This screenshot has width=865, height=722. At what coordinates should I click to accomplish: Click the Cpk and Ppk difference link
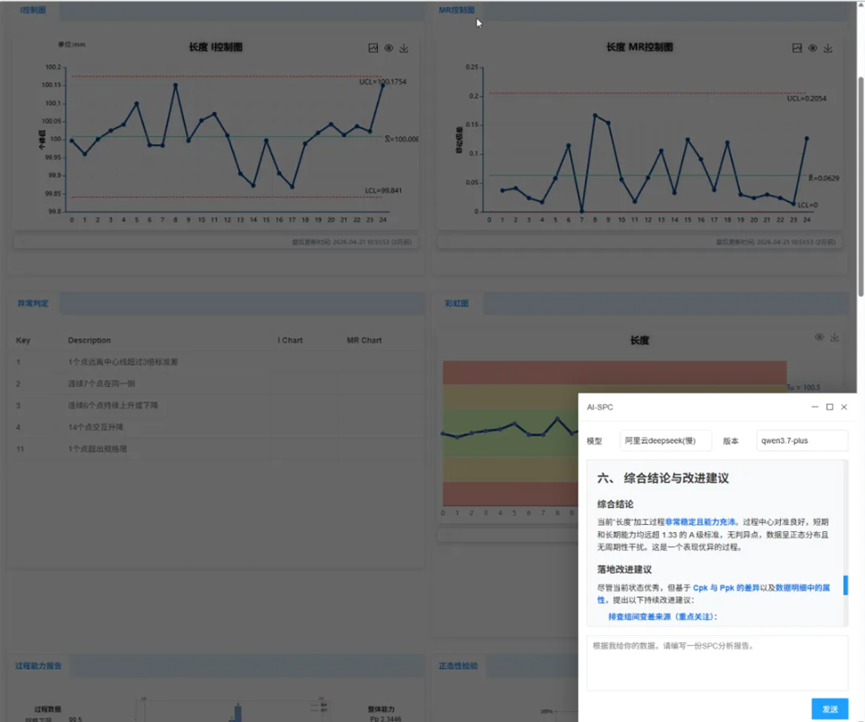point(726,588)
